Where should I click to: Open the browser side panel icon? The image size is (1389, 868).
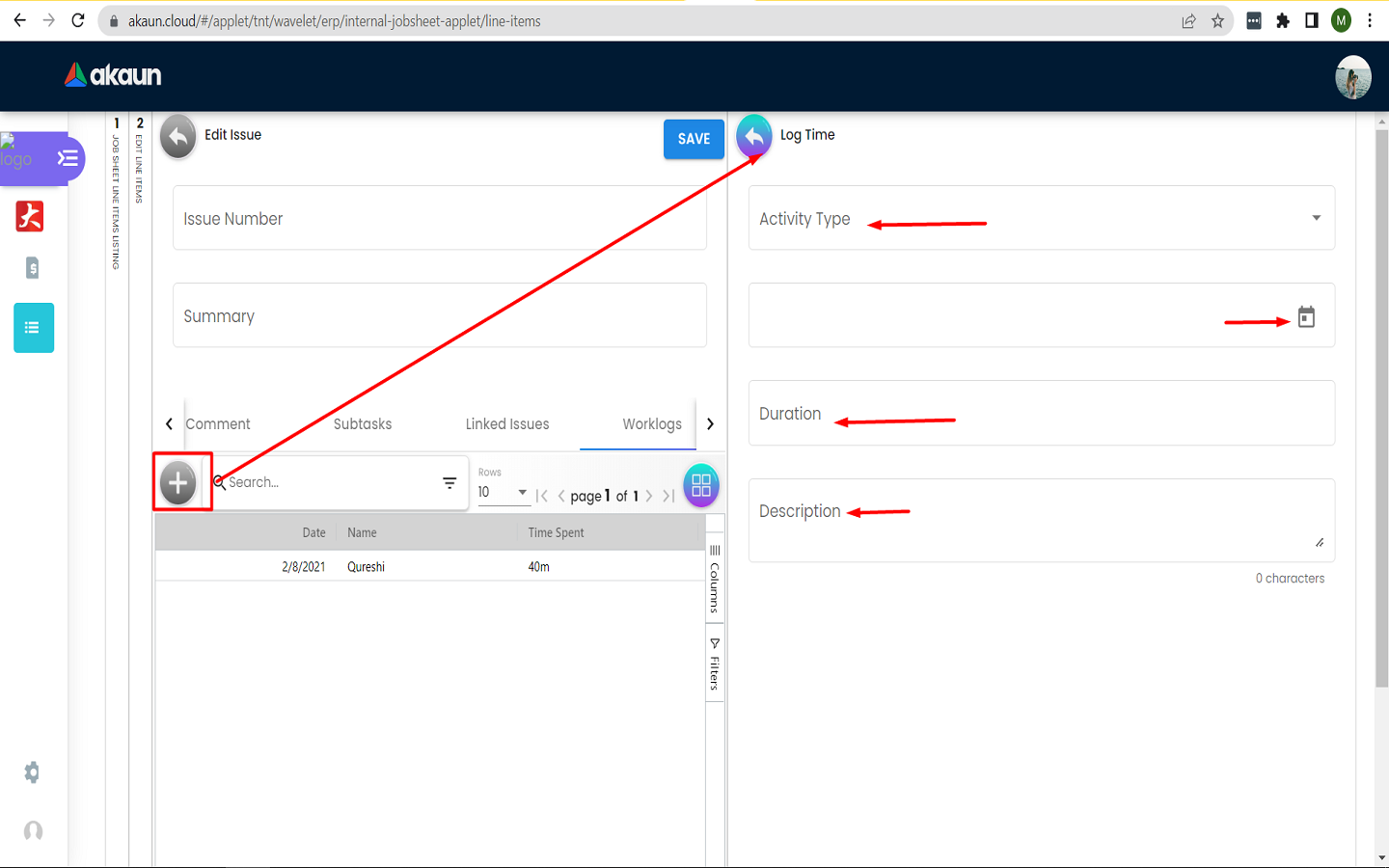pyautogui.click(x=1312, y=20)
